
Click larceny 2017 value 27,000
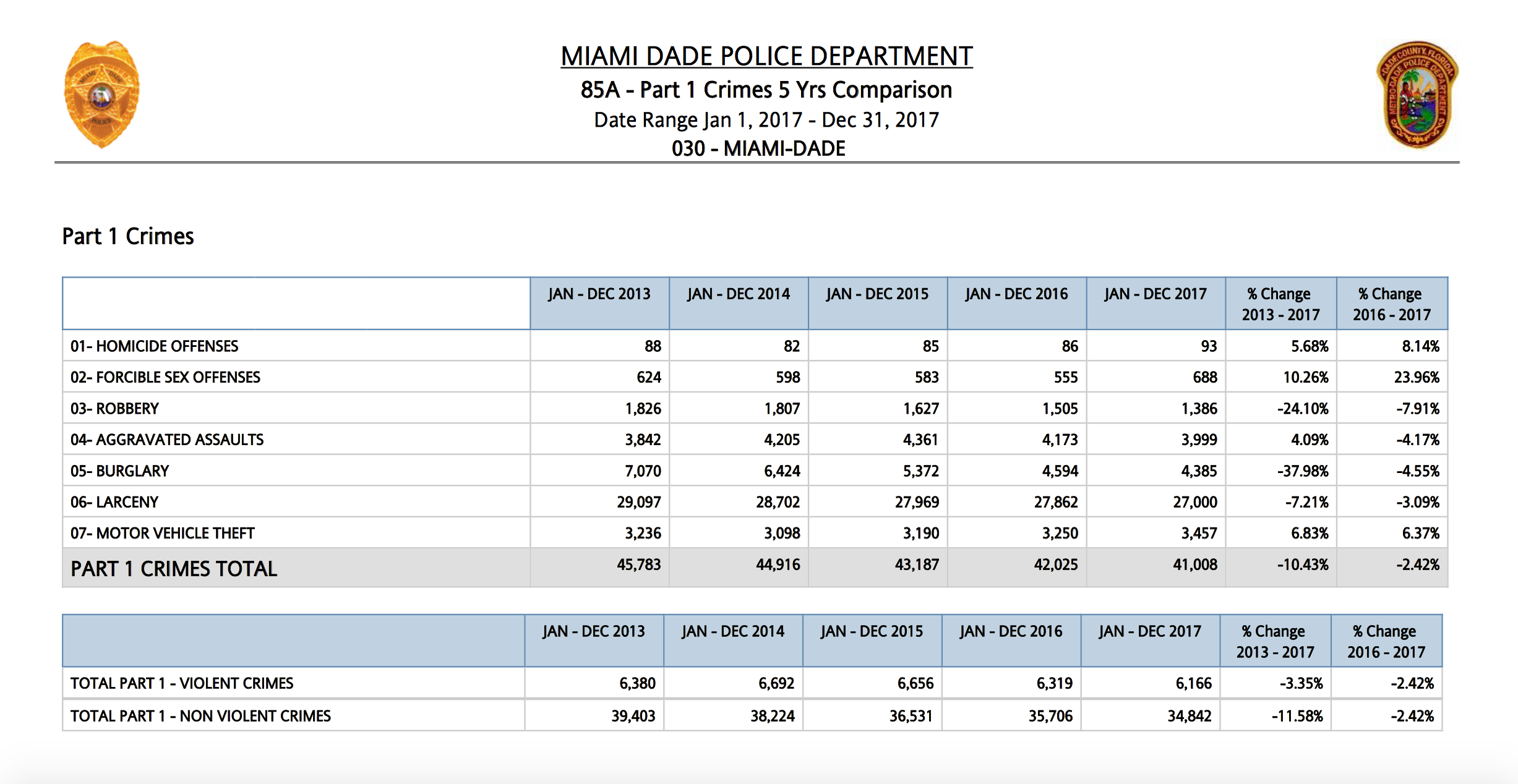click(x=1195, y=502)
